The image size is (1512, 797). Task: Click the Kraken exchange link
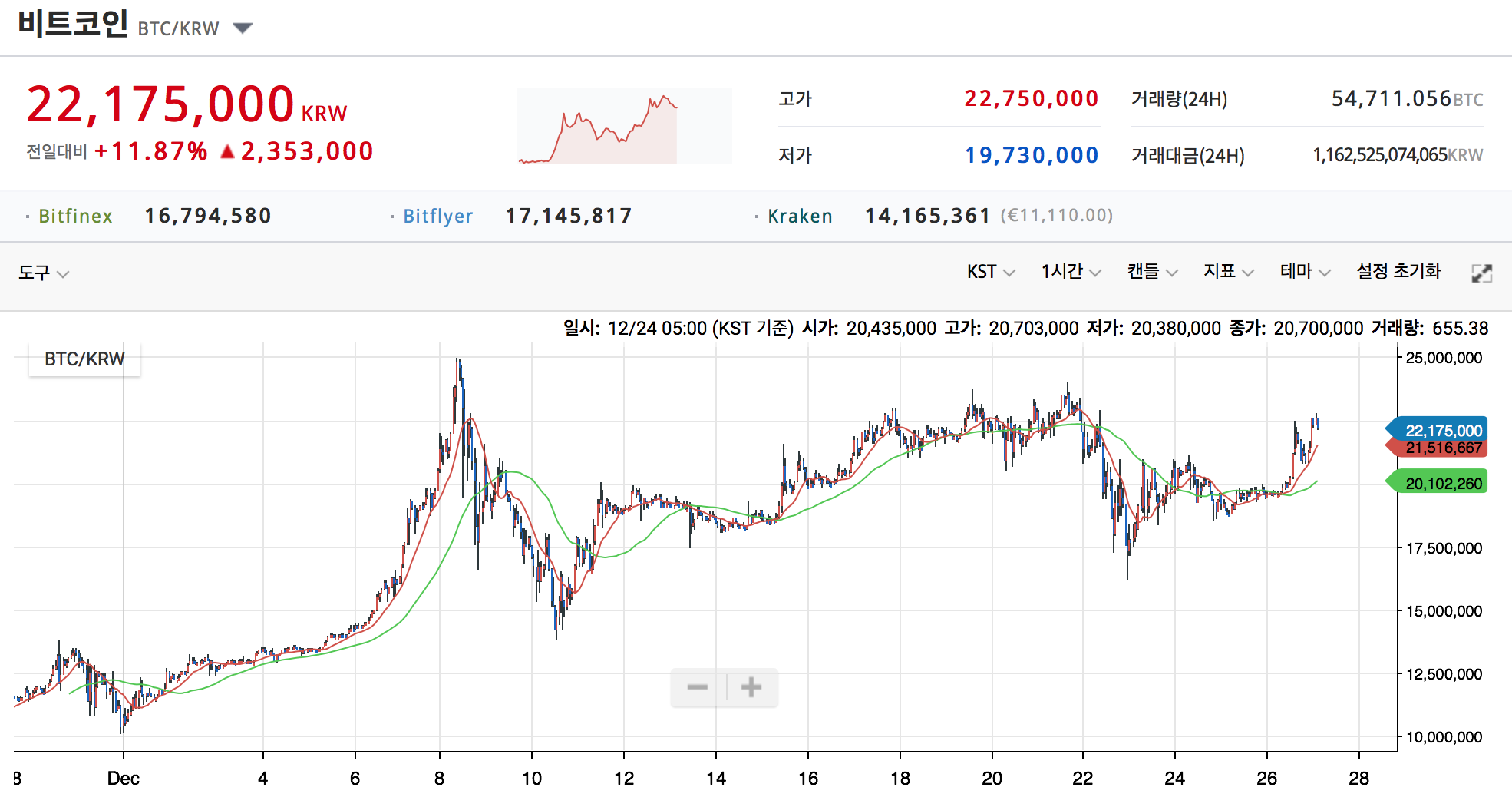pyautogui.click(x=801, y=217)
